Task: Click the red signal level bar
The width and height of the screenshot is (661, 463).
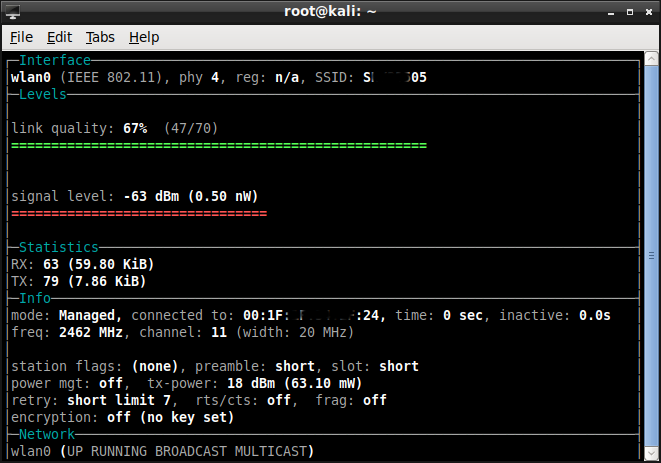Action: tap(139, 213)
